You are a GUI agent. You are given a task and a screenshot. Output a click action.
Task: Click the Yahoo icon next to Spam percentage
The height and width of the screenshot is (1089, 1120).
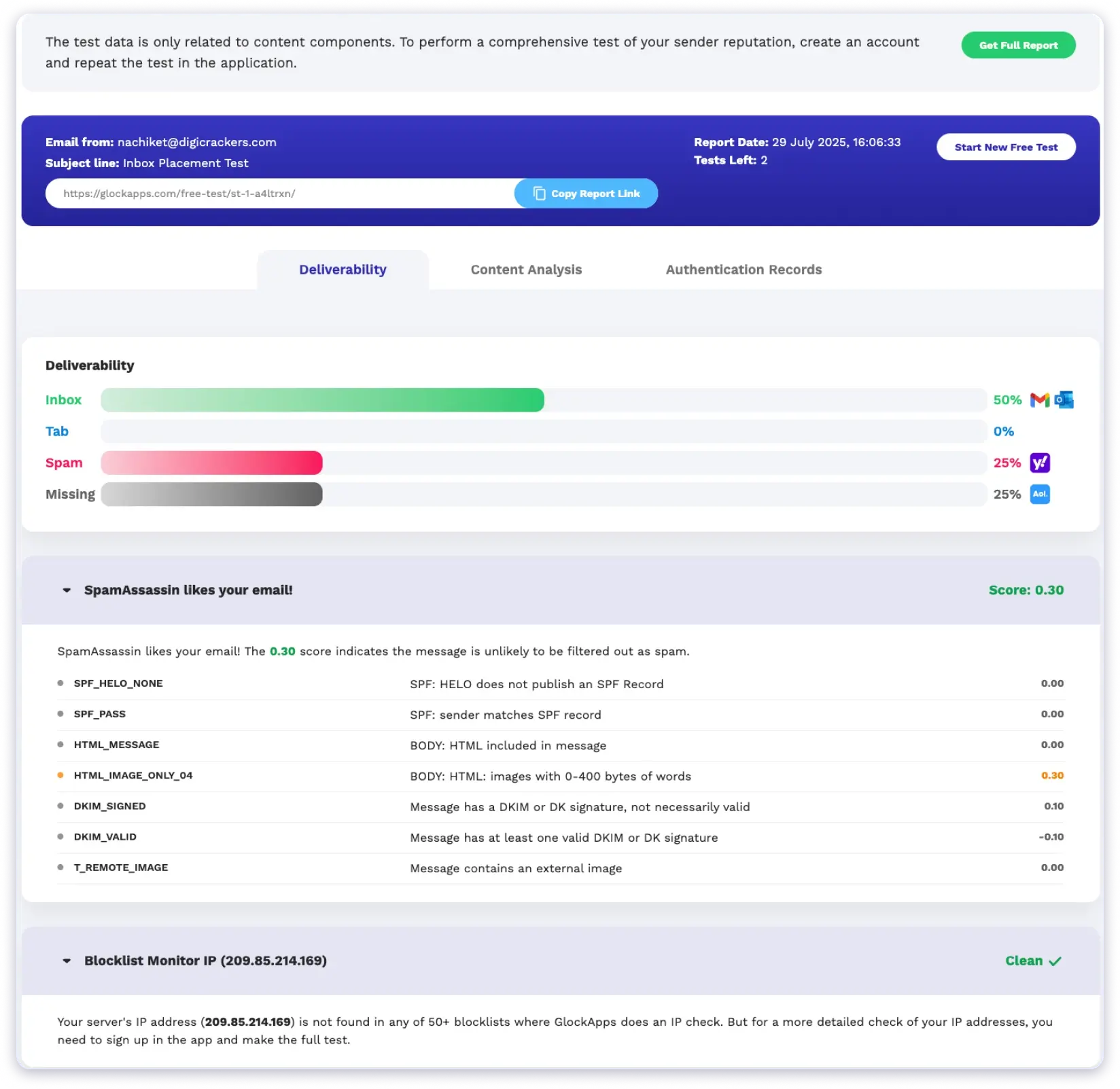(x=1040, y=463)
